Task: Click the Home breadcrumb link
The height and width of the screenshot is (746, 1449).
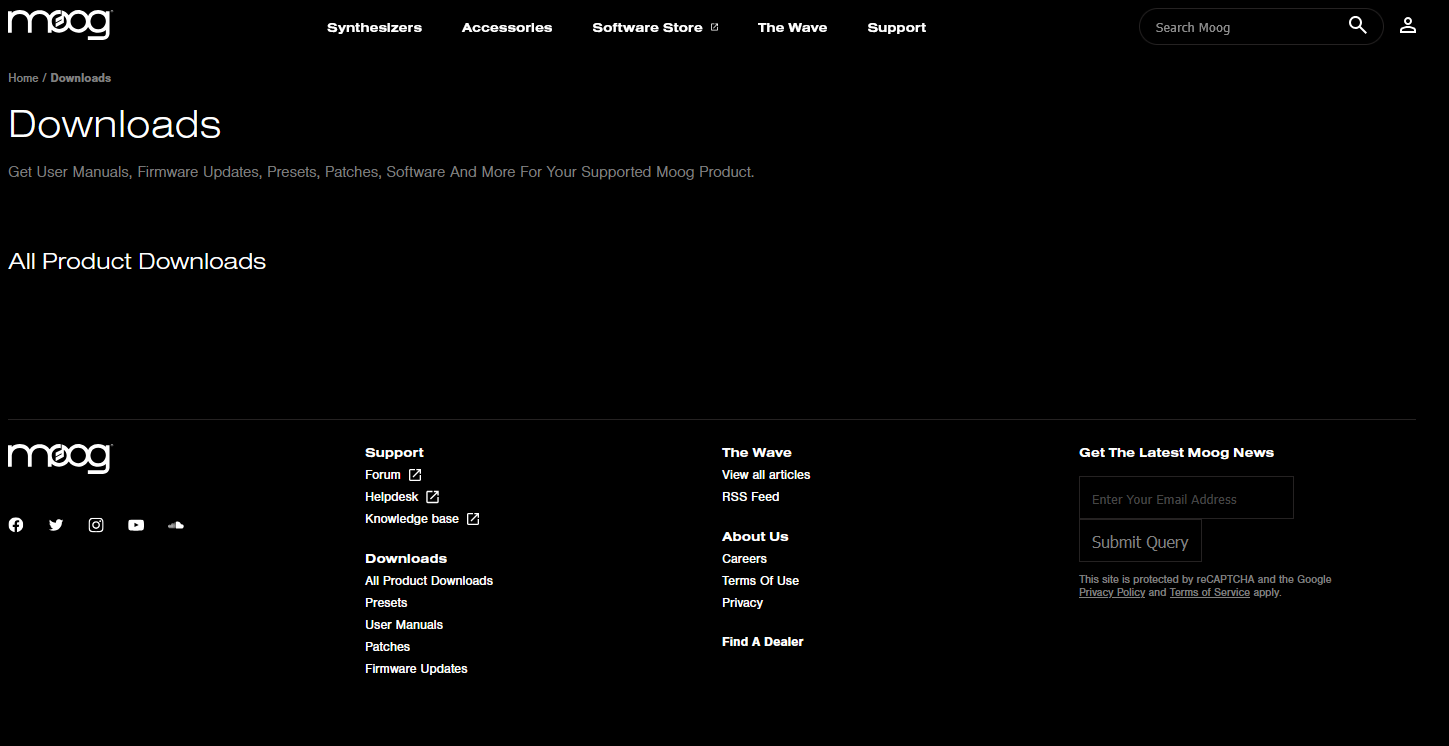Action: click(23, 78)
